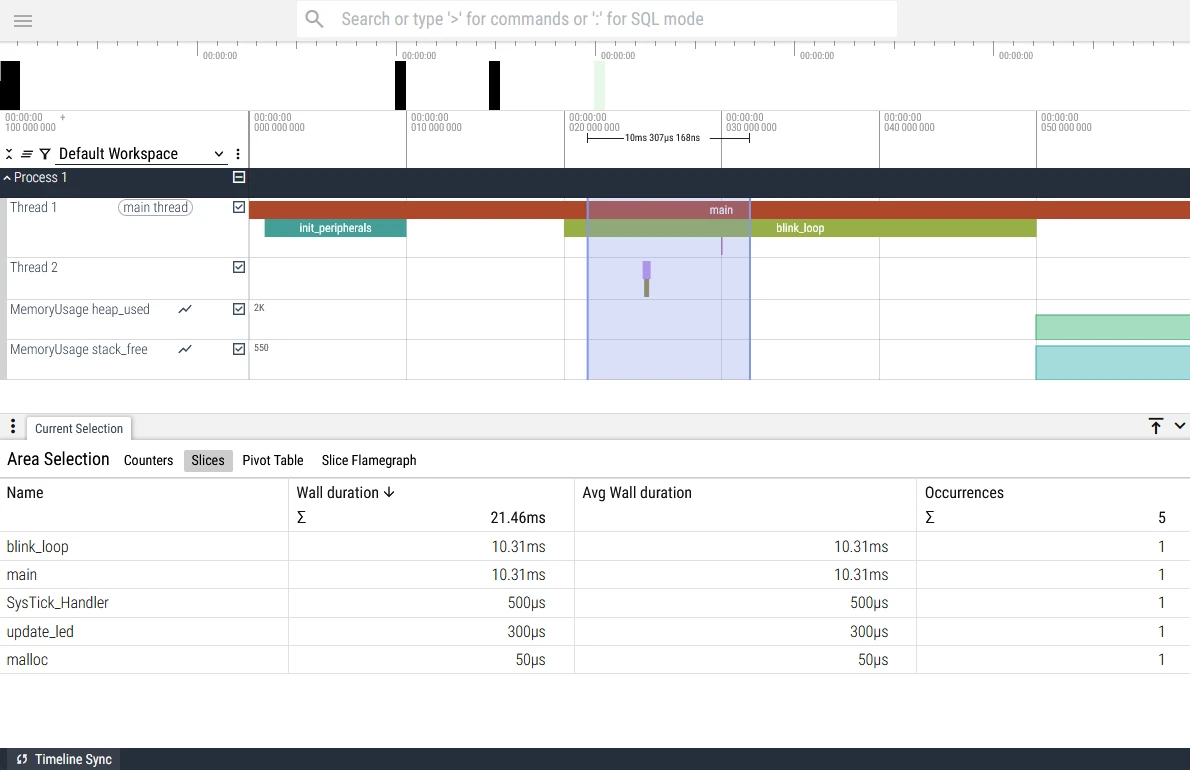Viewport: 1190px width, 770px height.
Task: Click the search magnifier icon
Action: coord(315,19)
